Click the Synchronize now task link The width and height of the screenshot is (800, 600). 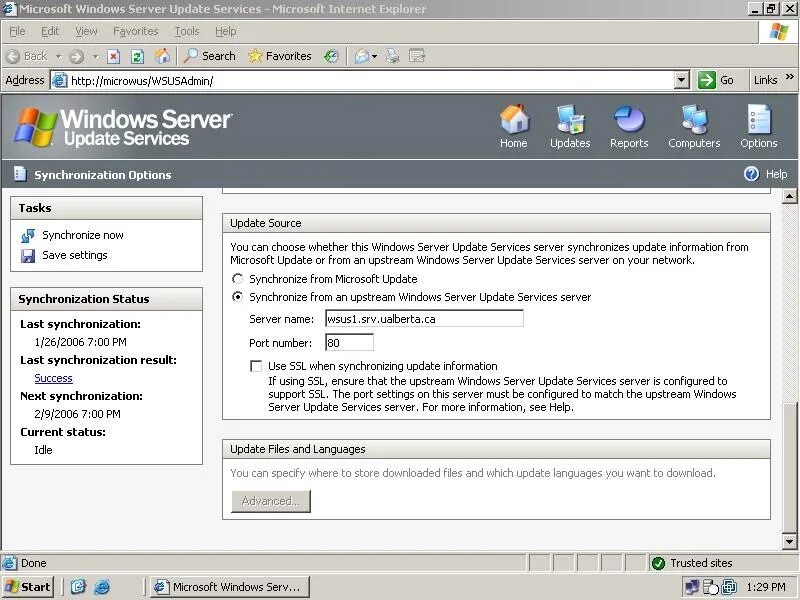pos(83,235)
